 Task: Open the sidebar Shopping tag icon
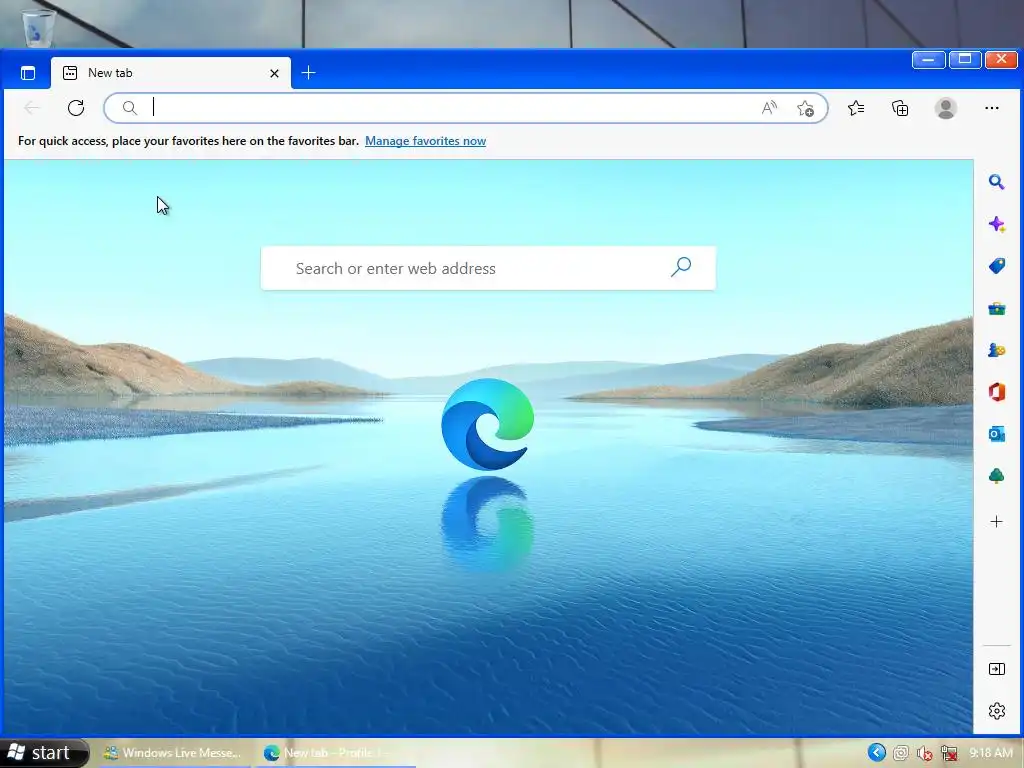(x=996, y=266)
